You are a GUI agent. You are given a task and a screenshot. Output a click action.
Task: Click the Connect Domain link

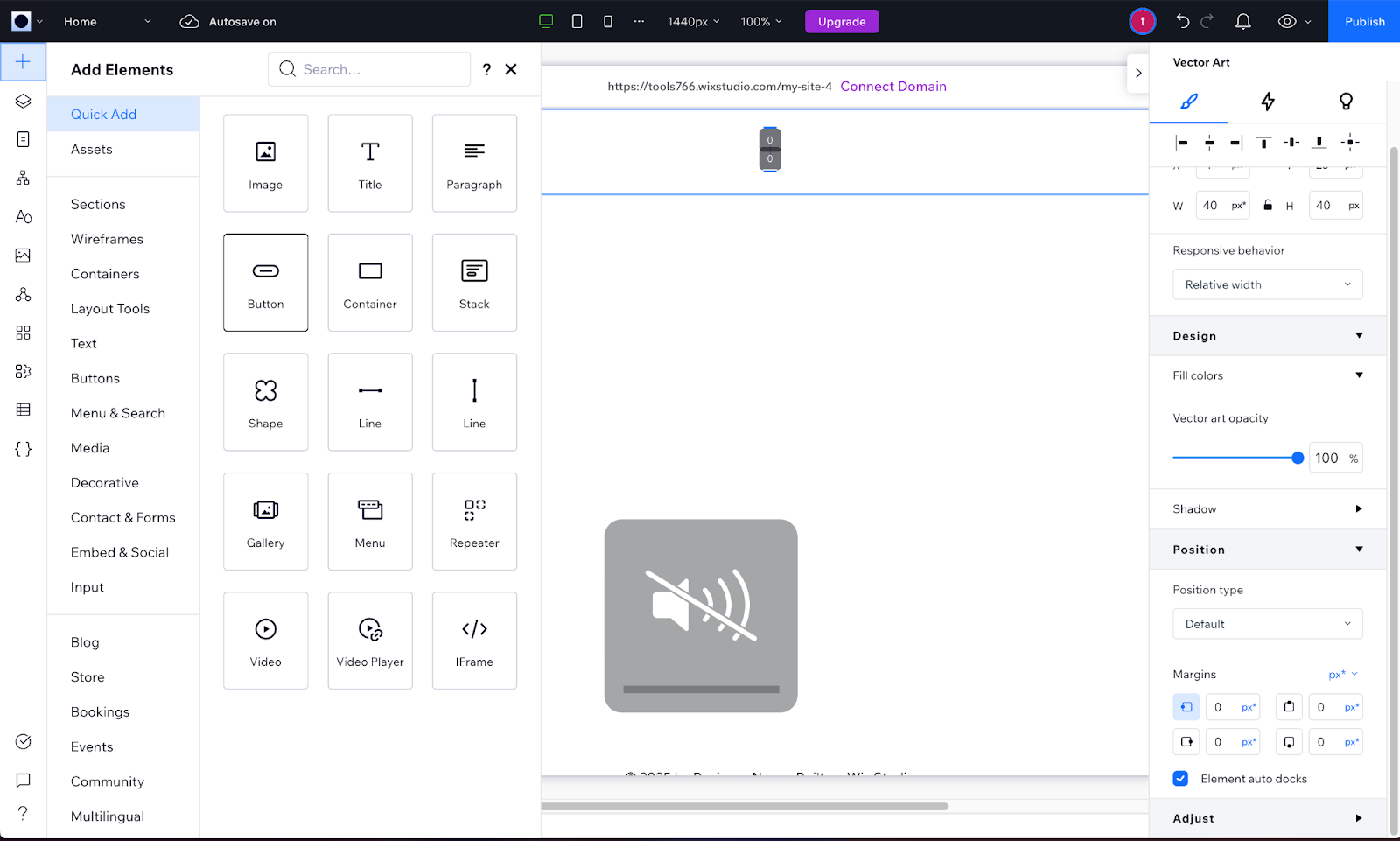(x=893, y=87)
